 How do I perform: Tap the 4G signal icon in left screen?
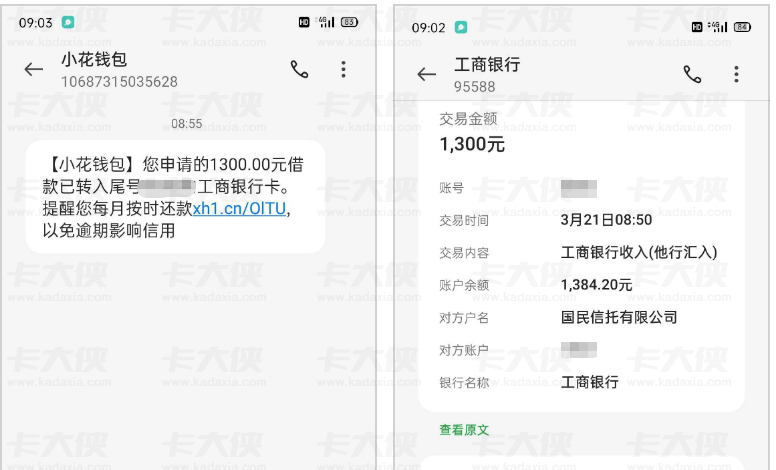326,22
